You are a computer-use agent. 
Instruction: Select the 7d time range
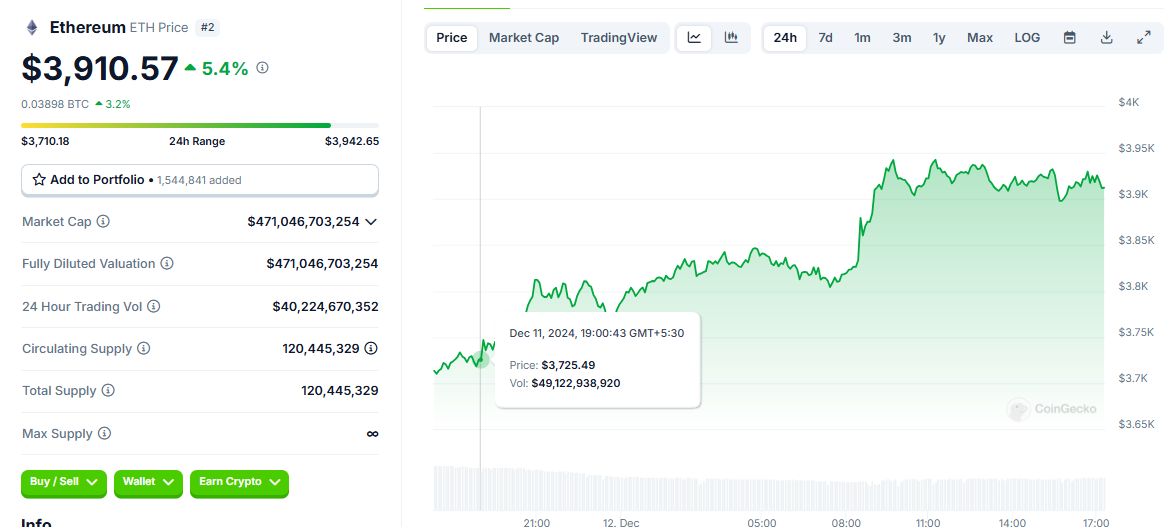825,38
